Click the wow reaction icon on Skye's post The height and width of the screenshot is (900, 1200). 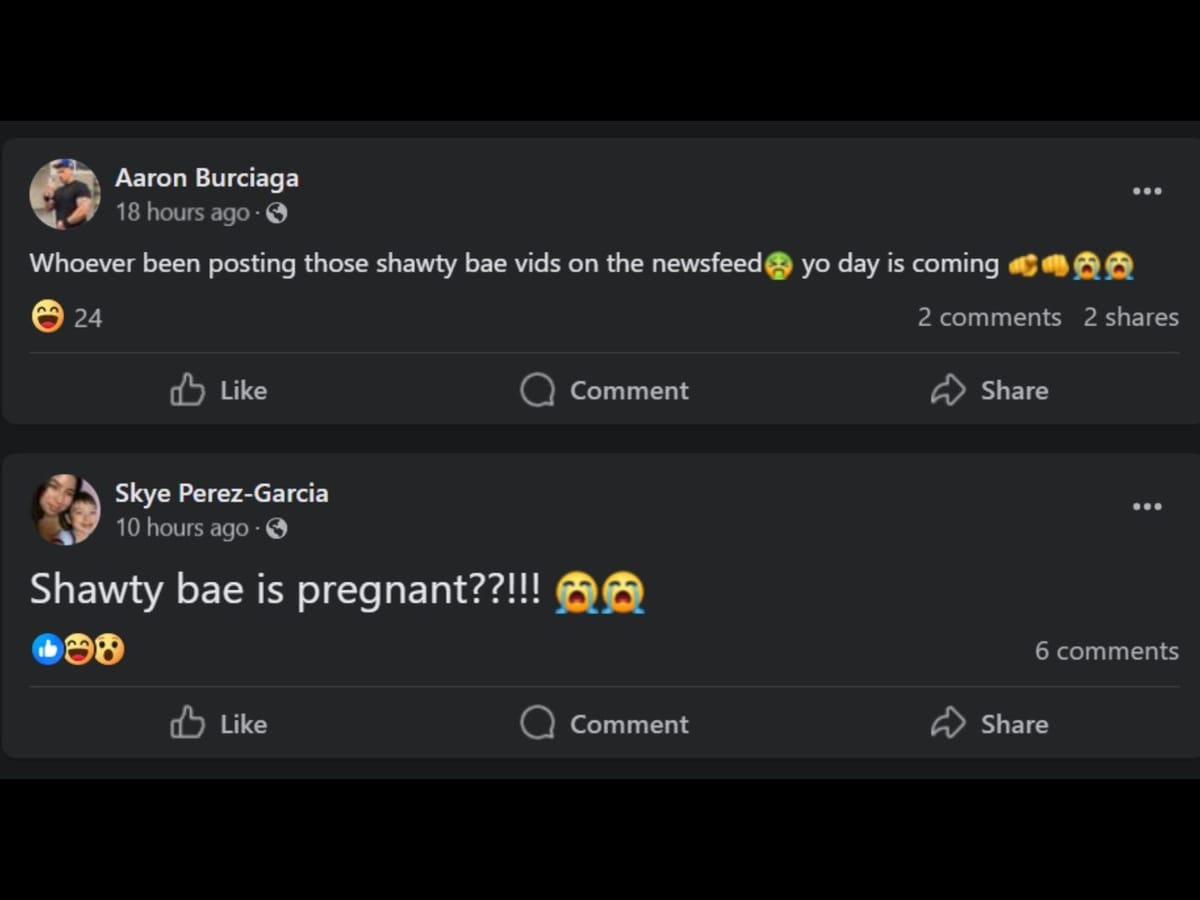pyautogui.click(x=110, y=650)
